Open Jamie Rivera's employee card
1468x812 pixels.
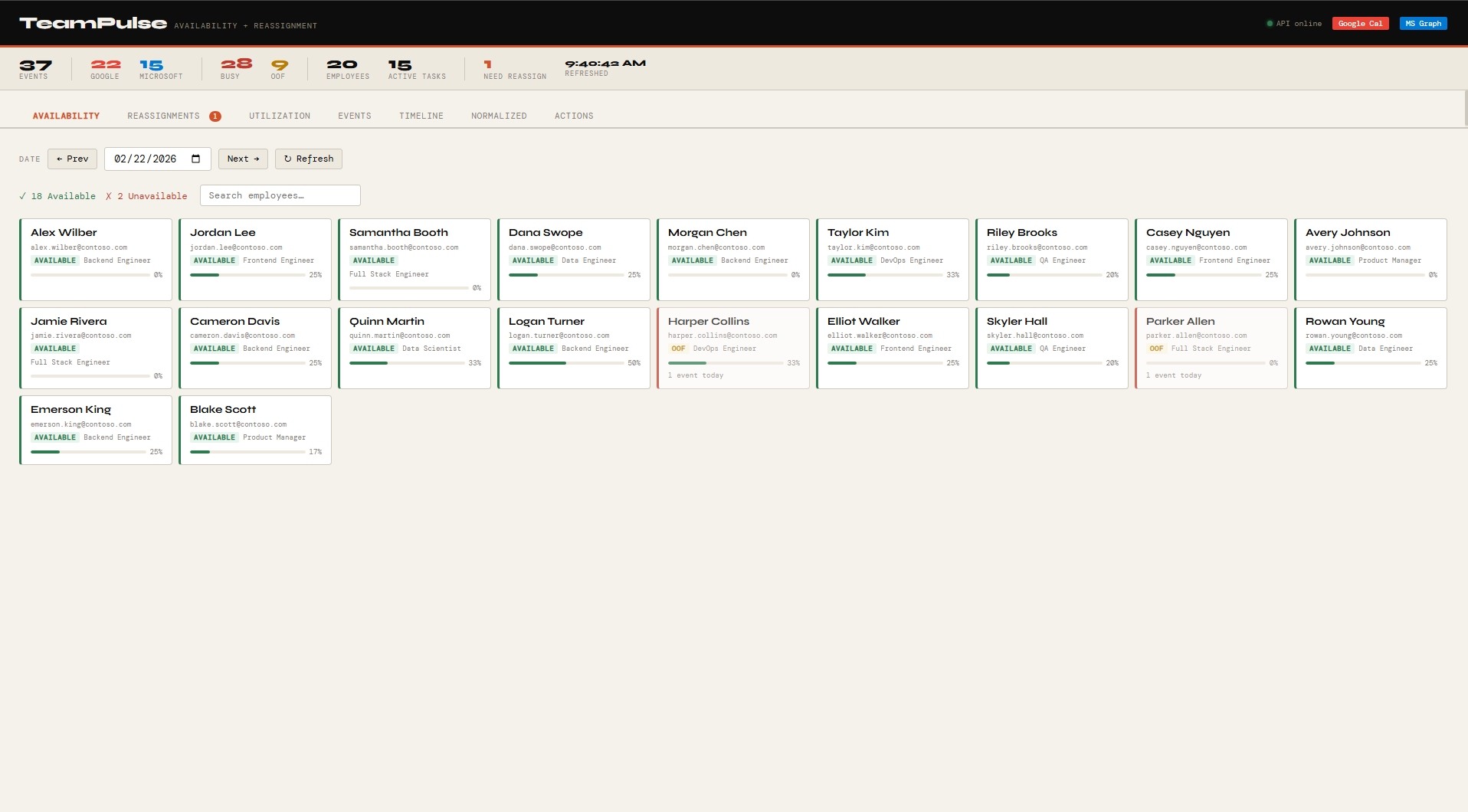point(96,349)
